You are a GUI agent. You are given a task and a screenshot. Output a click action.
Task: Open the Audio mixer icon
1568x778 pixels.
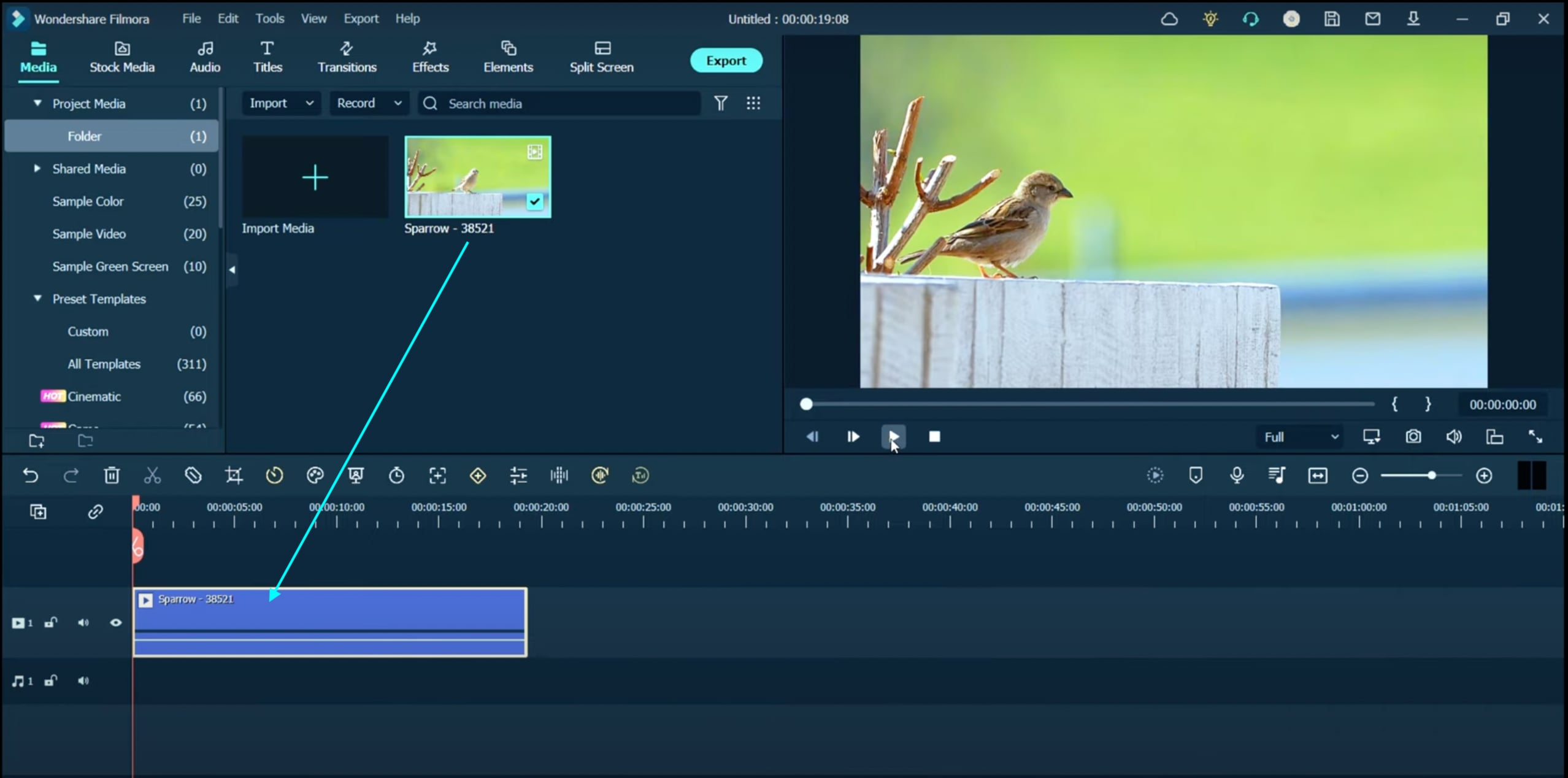coord(1277,476)
